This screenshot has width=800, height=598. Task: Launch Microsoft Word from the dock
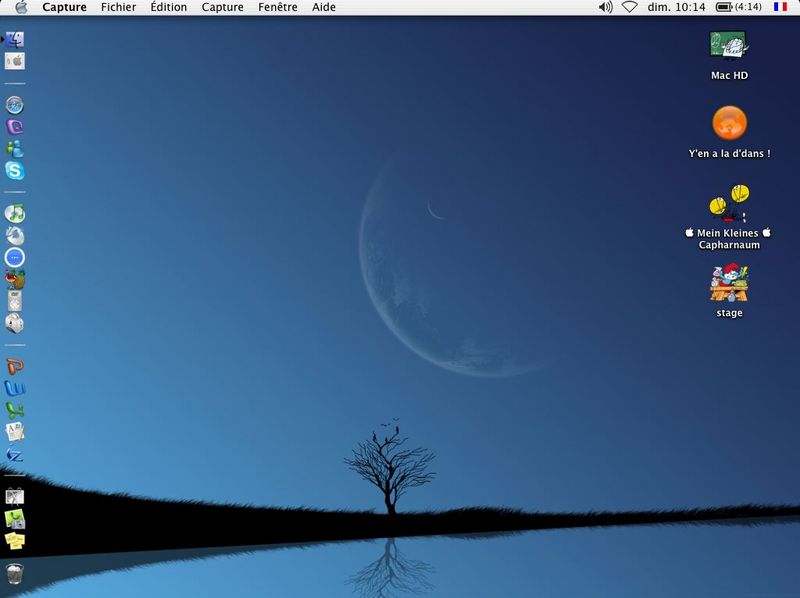click(15, 388)
